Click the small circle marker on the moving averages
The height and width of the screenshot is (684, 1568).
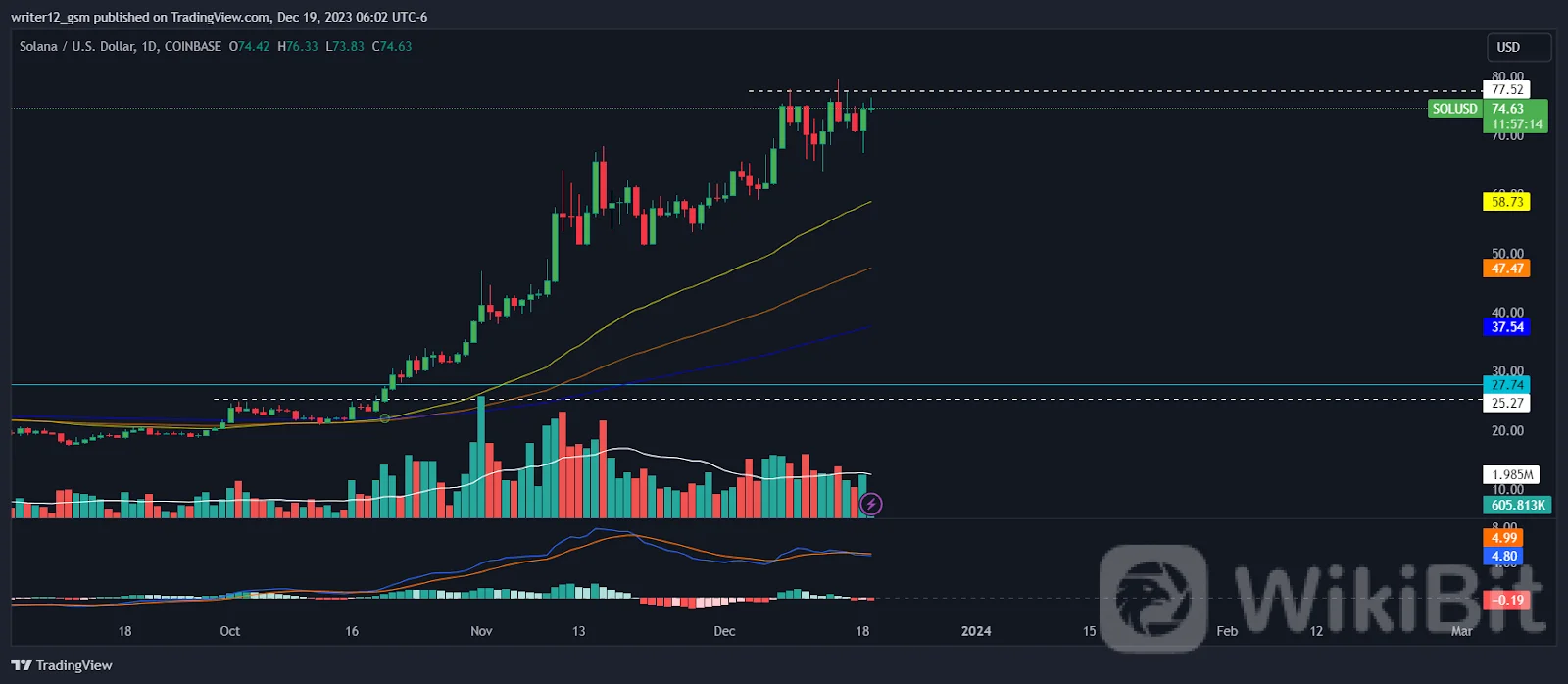[384, 418]
